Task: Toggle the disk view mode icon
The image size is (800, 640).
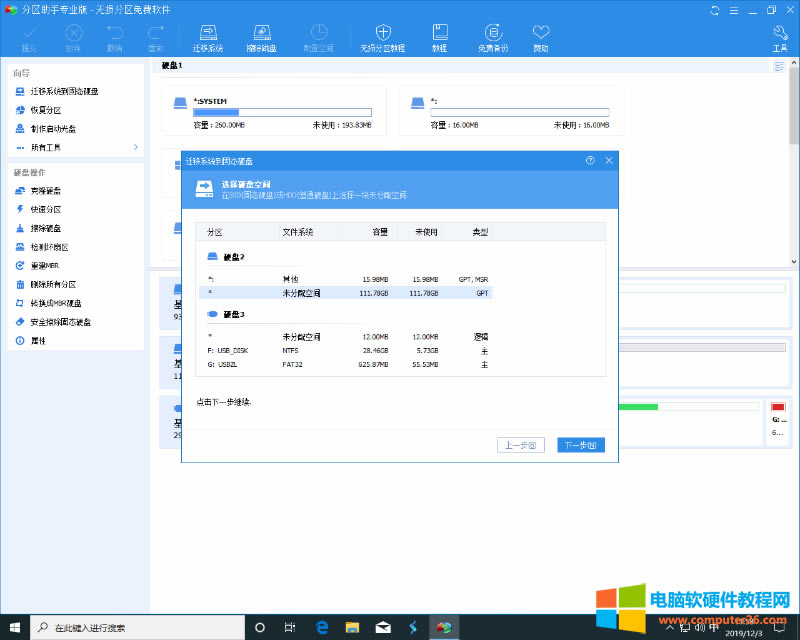Action: [779, 66]
